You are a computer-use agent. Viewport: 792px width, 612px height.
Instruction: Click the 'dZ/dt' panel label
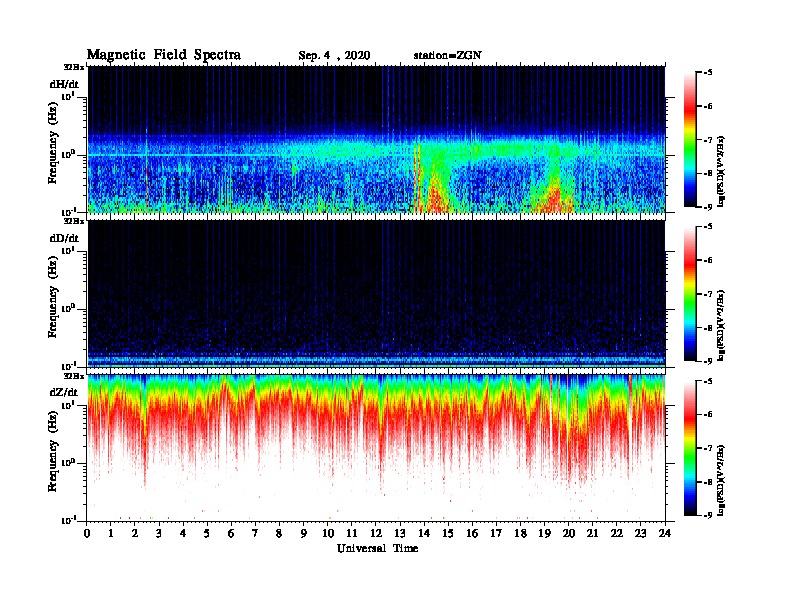coord(64,392)
